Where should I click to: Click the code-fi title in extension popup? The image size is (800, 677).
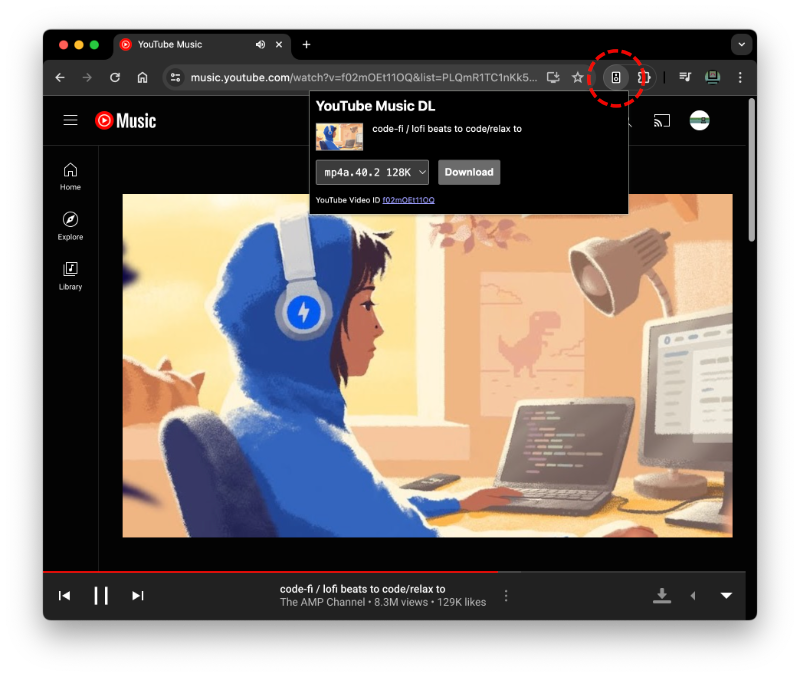(447, 129)
